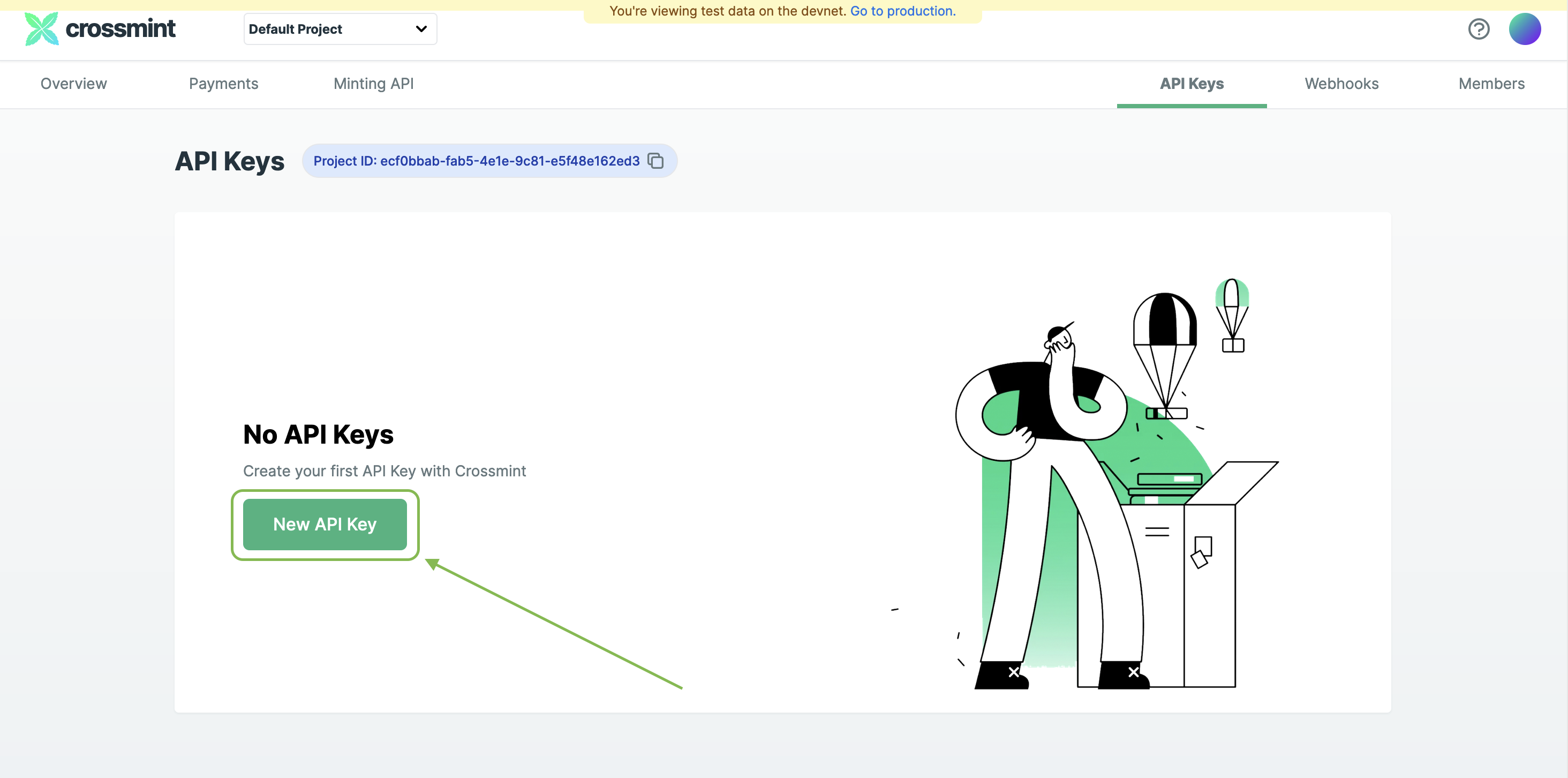The width and height of the screenshot is (1568, 778).
Task: Click the crossmint wordmark text
Action: tap(120, 28)
